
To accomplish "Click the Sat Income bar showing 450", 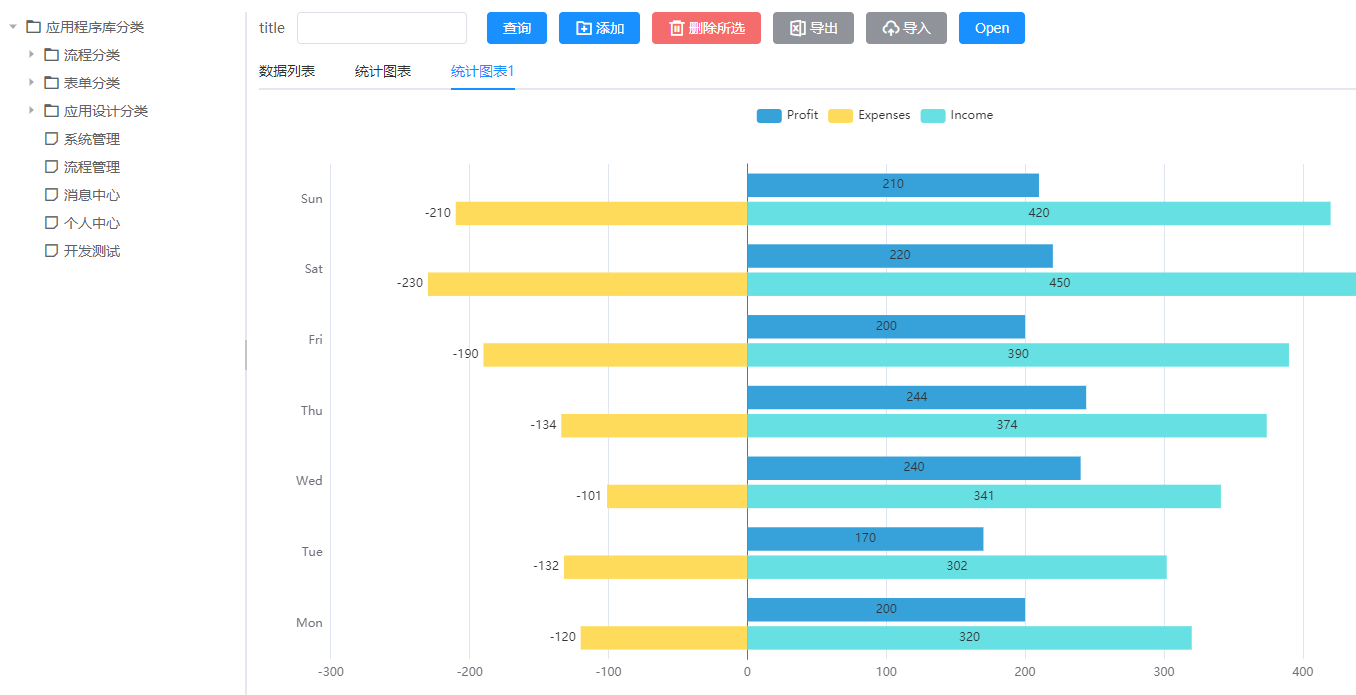I will pyautogui.click(x=1050, y=284).
